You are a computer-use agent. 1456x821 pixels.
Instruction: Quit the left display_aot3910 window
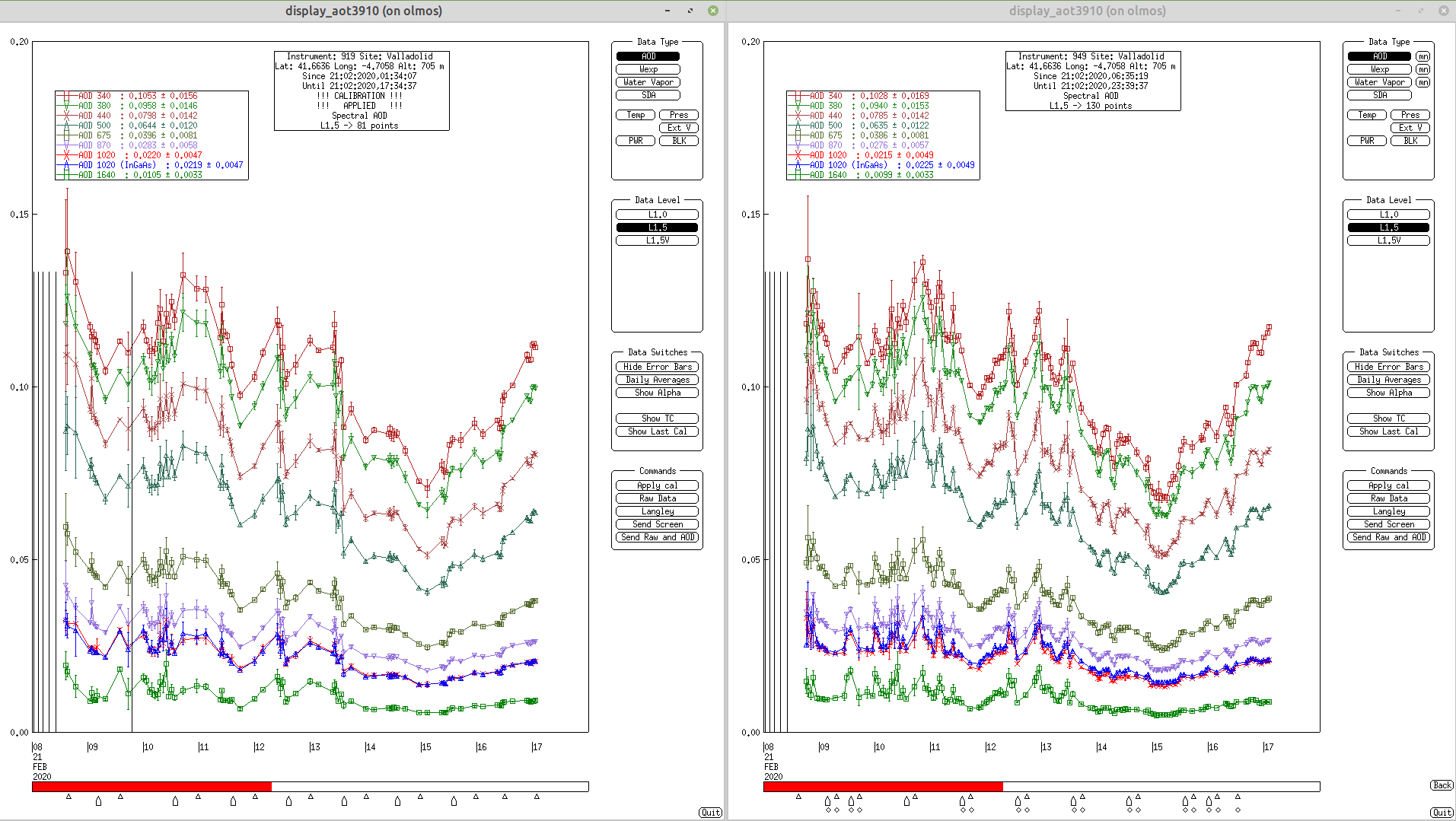[710, 813]
